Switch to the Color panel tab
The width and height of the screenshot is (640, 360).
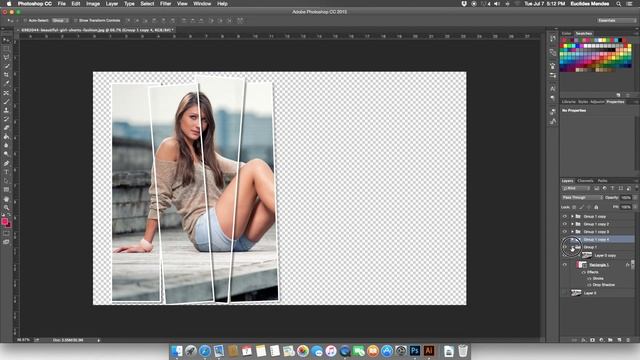[x=567, y=33]
